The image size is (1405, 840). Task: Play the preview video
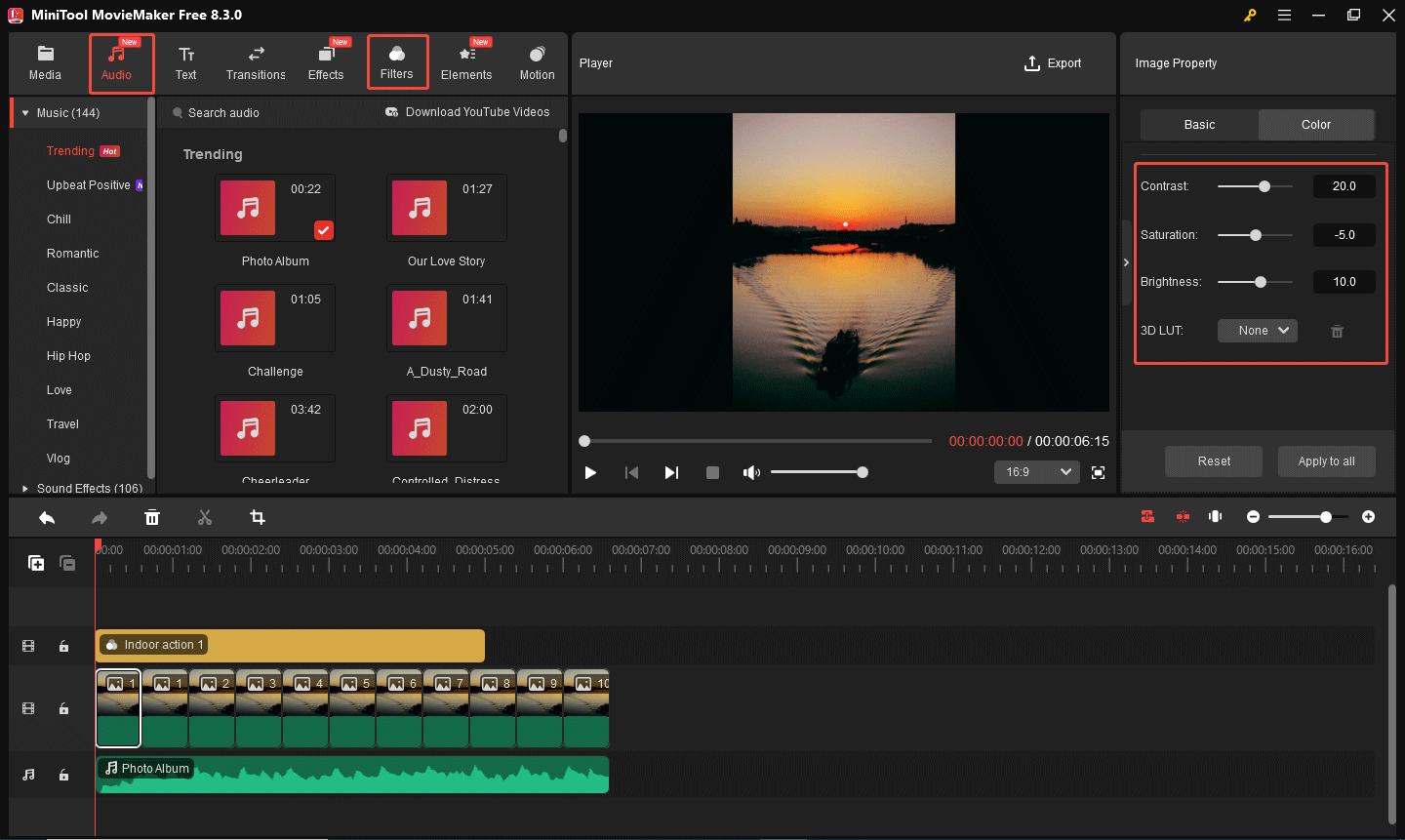tap(590, 472)
